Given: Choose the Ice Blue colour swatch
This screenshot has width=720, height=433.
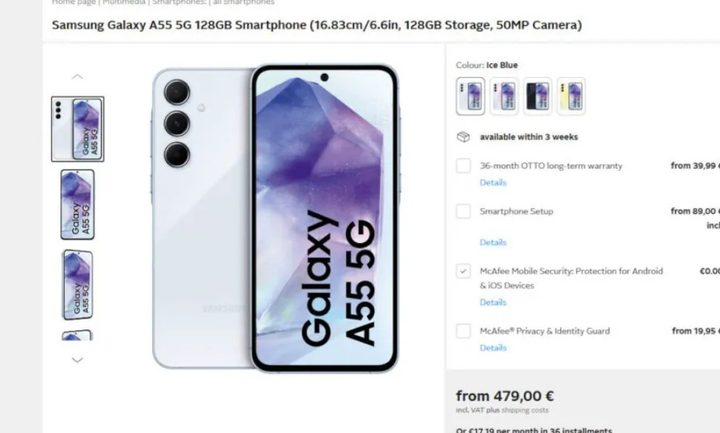Looking at the screenshot, I should pos(470,96).
